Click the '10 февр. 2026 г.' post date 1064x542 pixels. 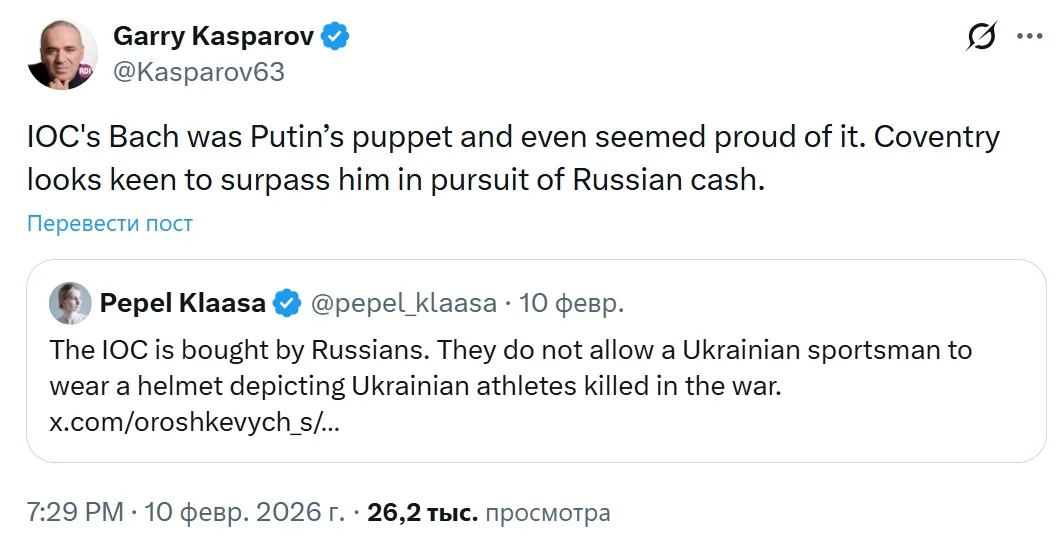tap(243, 514)
